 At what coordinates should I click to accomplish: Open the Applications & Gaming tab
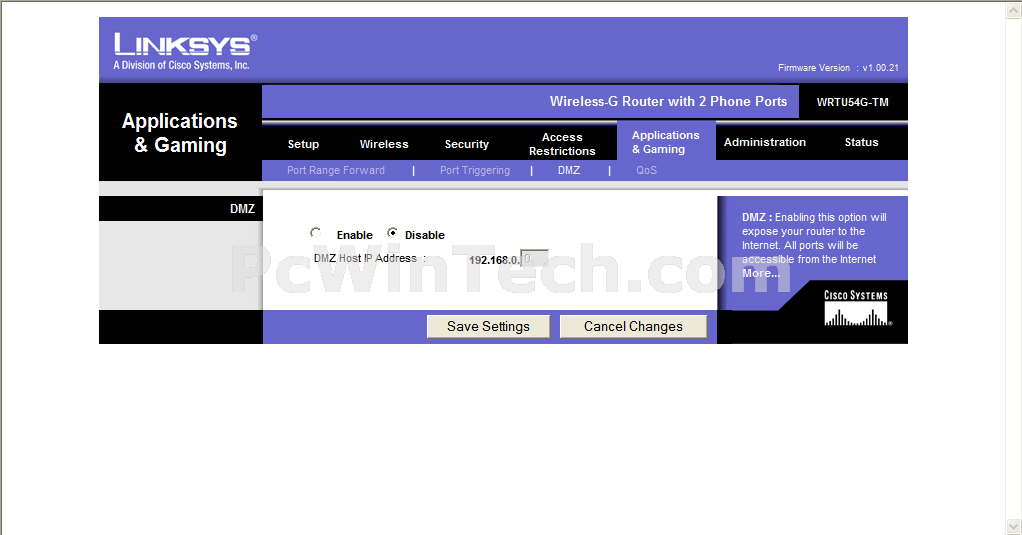pos(665,142)
